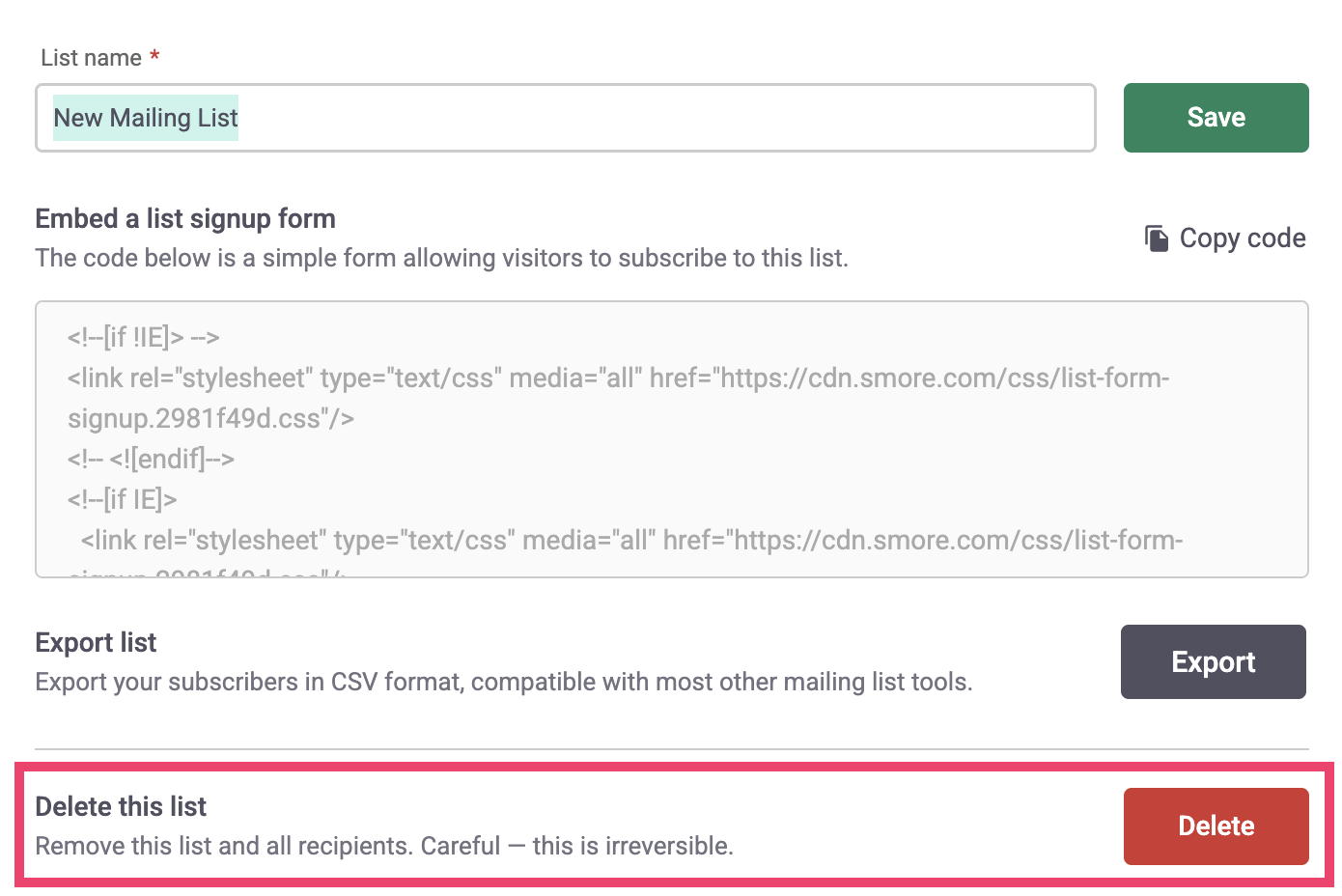Click the "Export list" heading
The width and height of the screenshot is (1342, 896).
[x=96, y=643]
